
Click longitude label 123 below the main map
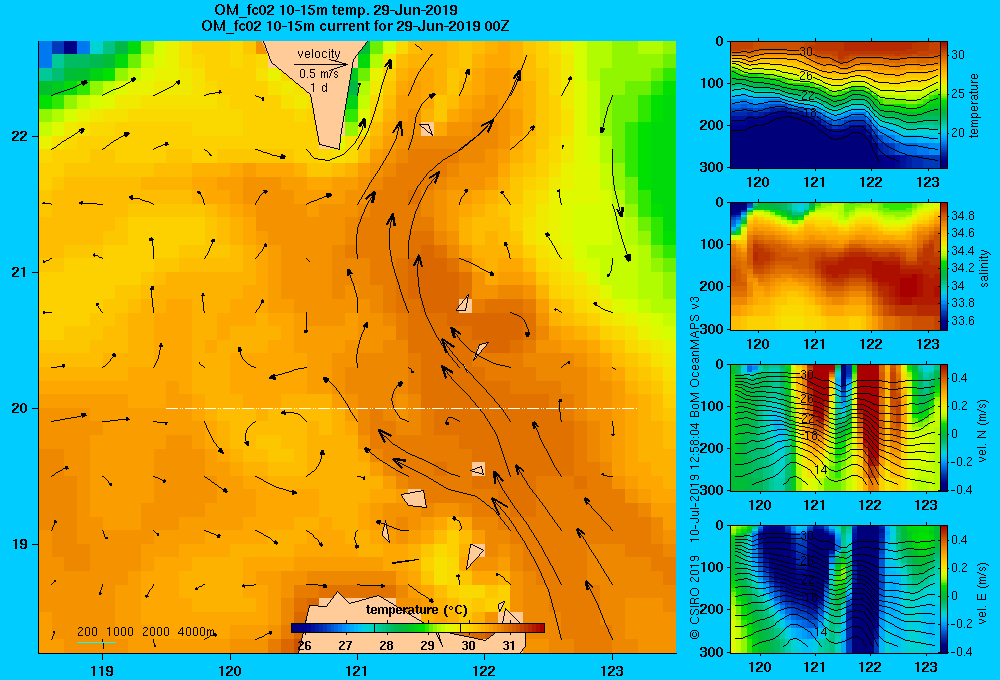[612, 670]
